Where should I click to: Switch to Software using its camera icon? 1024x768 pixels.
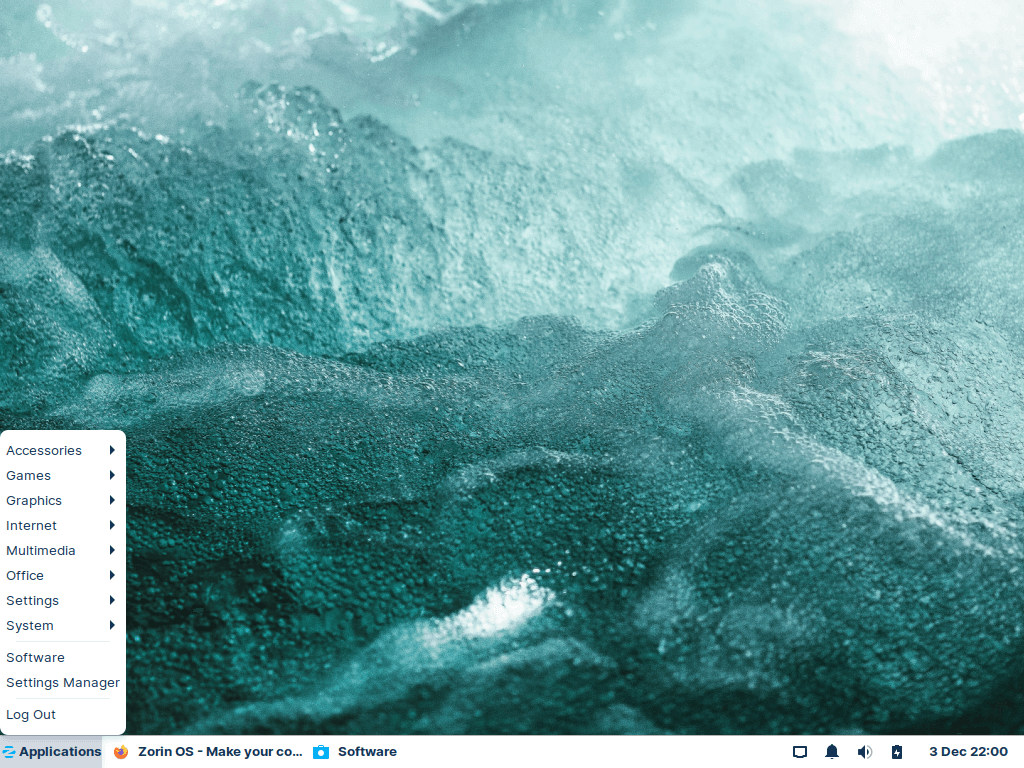pos(321,751)
